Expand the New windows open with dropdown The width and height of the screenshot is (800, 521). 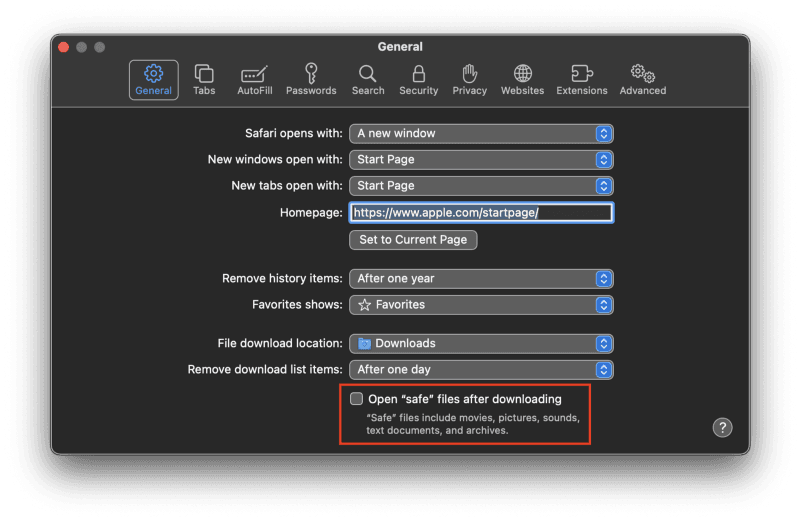coord(480,159)
